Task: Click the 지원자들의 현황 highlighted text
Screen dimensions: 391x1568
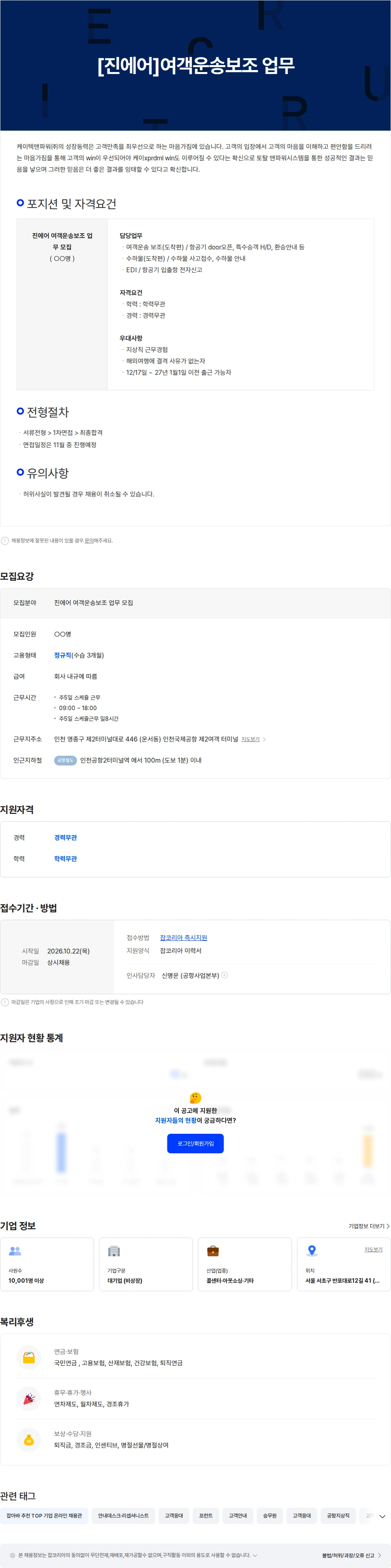Action: 176,1120
